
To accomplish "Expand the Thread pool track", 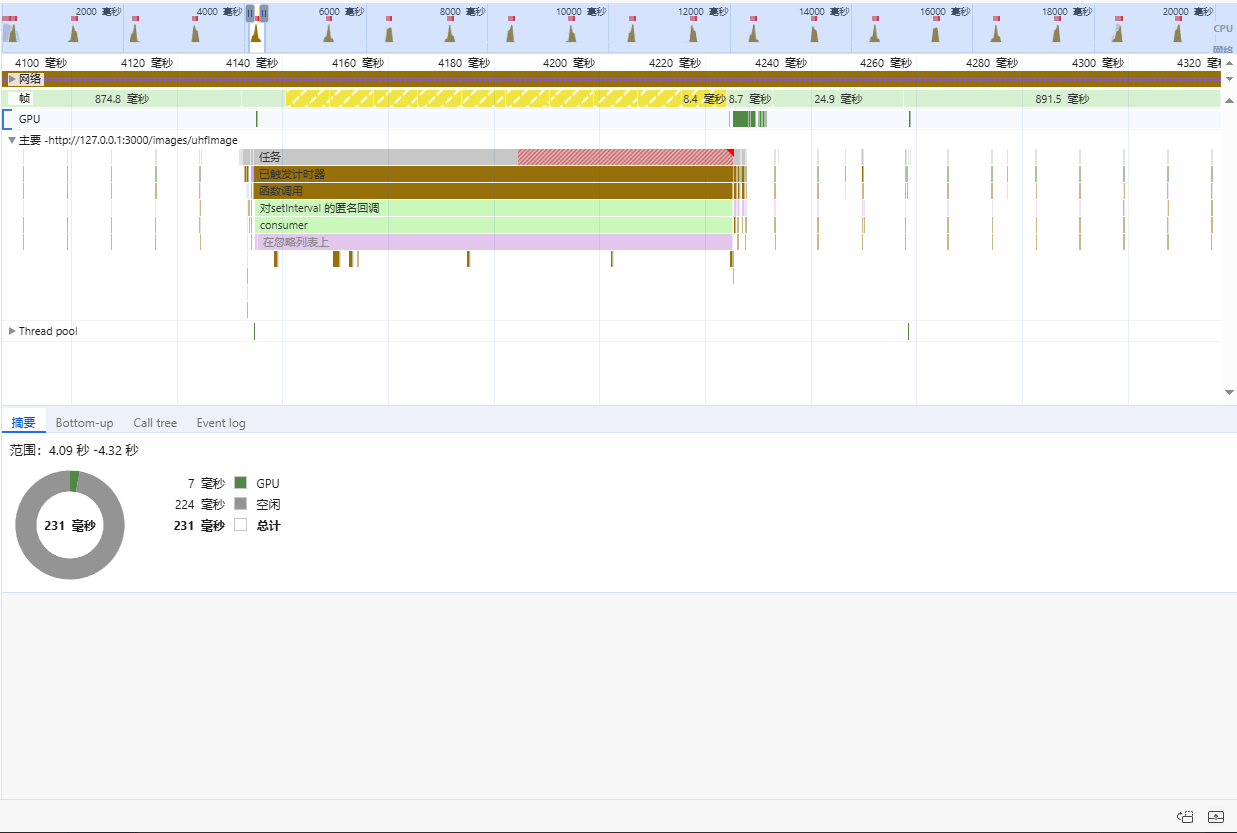I will pos(12,331).
